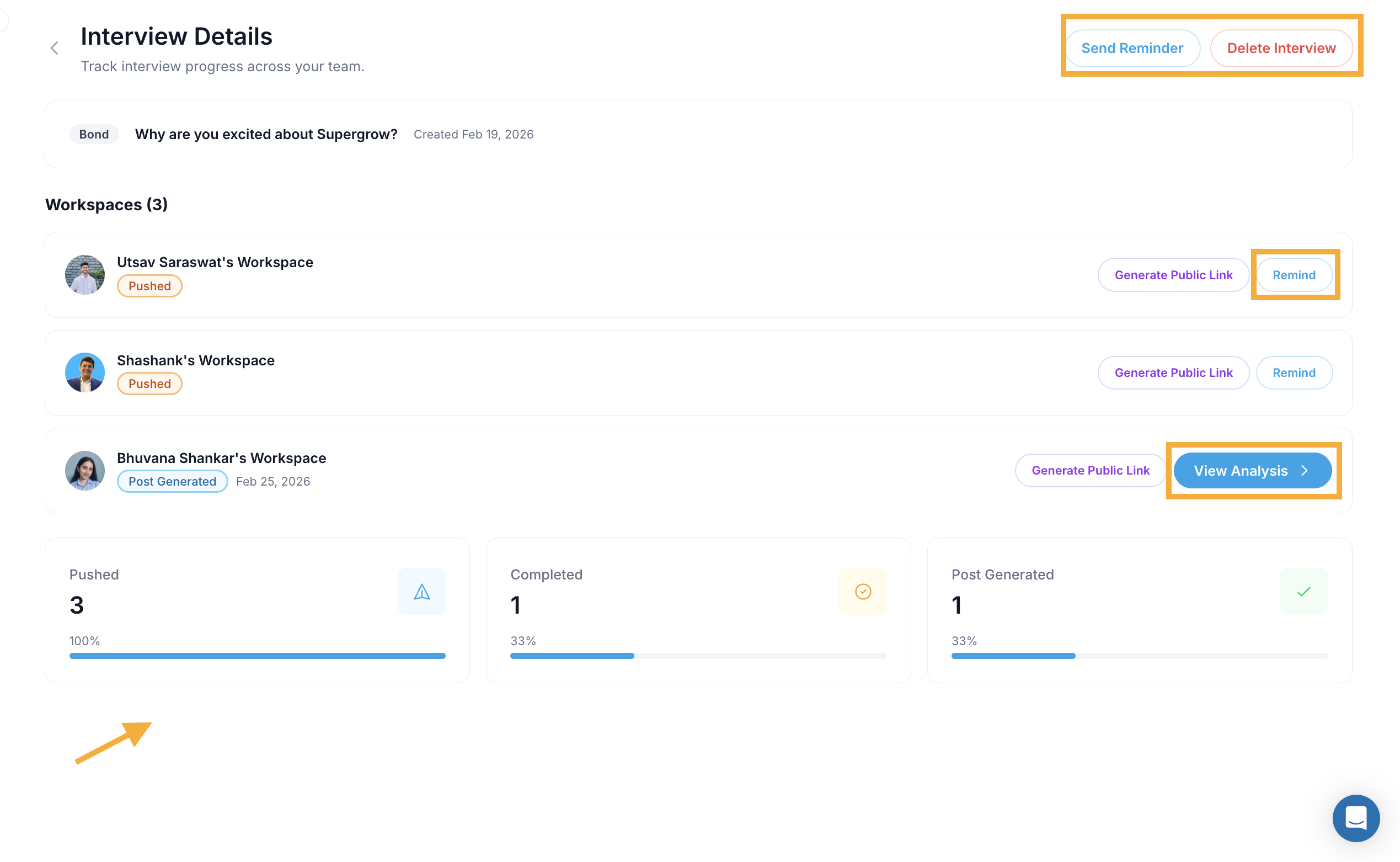Screen dimensions: 1400x862
Task: Remind Utsav Saraswat's Workspace
Action: coord(1294,275)
